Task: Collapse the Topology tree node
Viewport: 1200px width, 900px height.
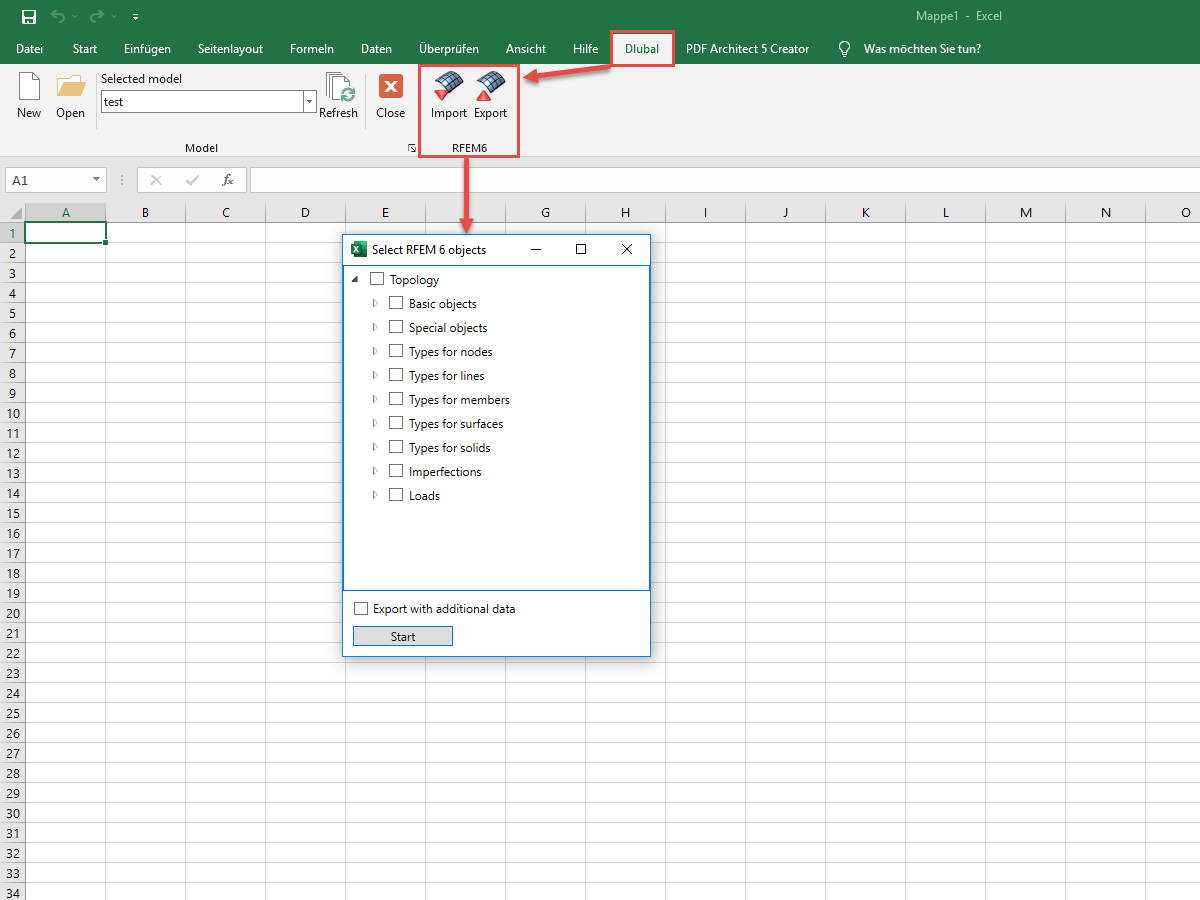Action: 355,279
